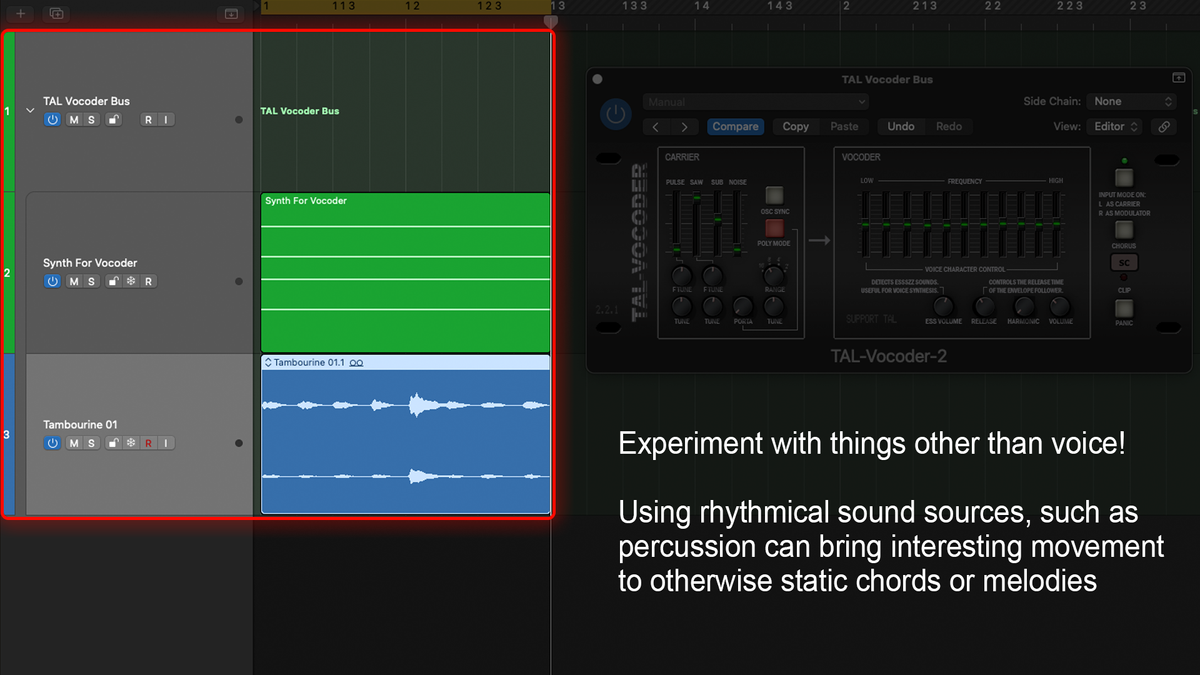Click the Compare button
The image size is (1200, 675).
pyautogui.click(x=735, y=127)
